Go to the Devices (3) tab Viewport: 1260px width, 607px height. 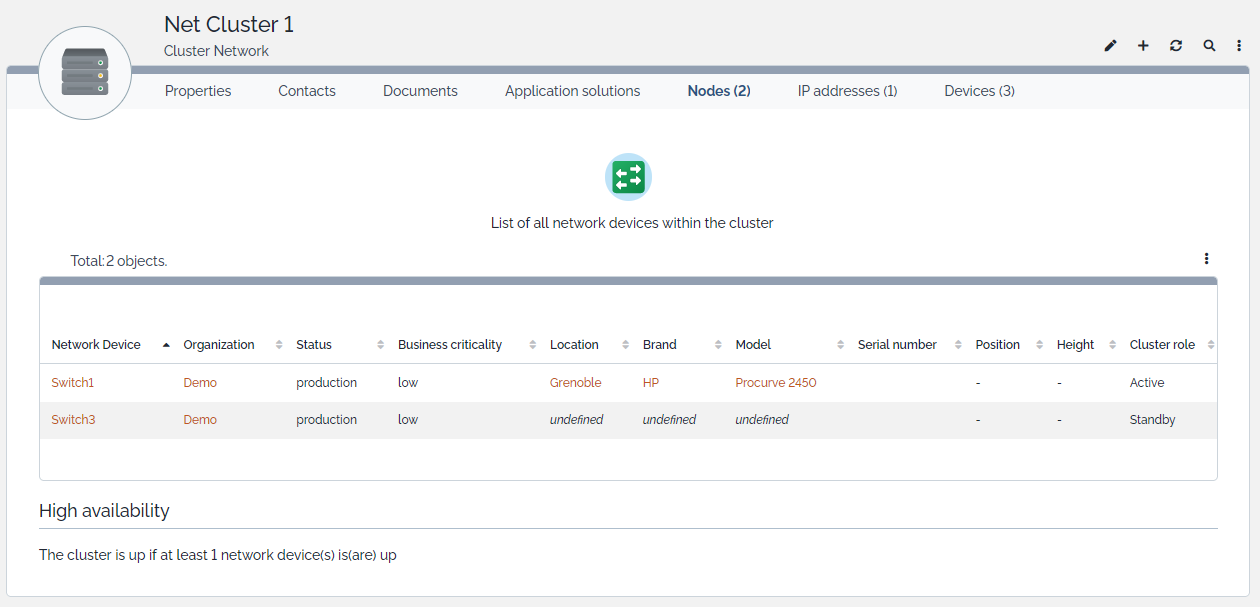[979, 91]
